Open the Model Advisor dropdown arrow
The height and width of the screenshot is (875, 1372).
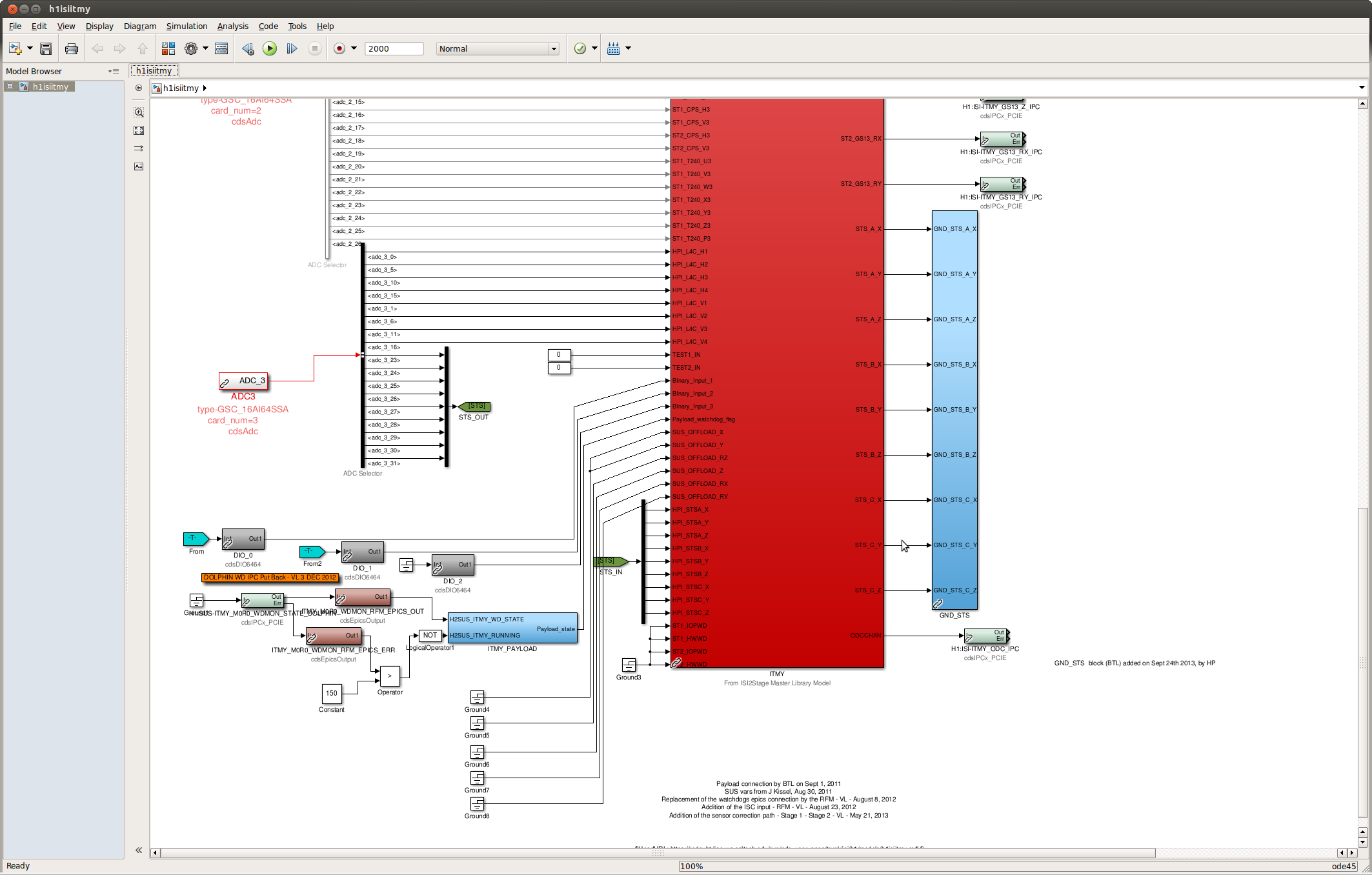594,48
